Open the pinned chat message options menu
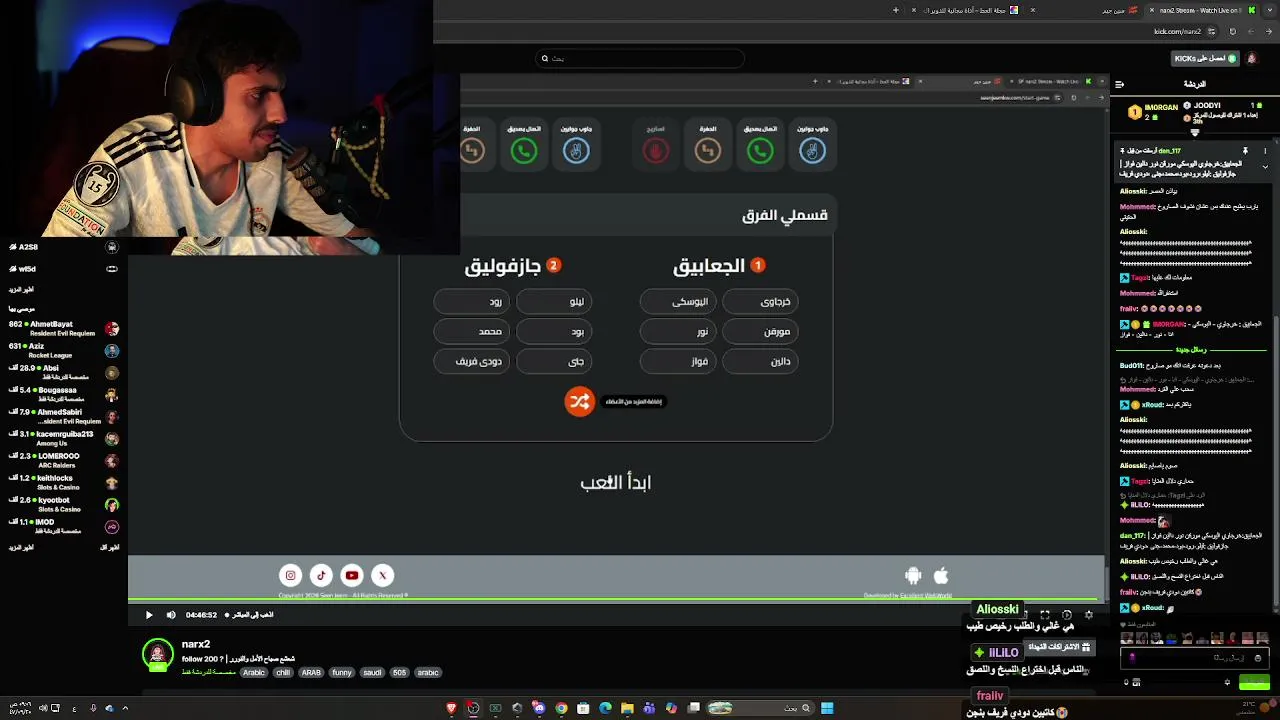1280x720 pixels. 1265,151
